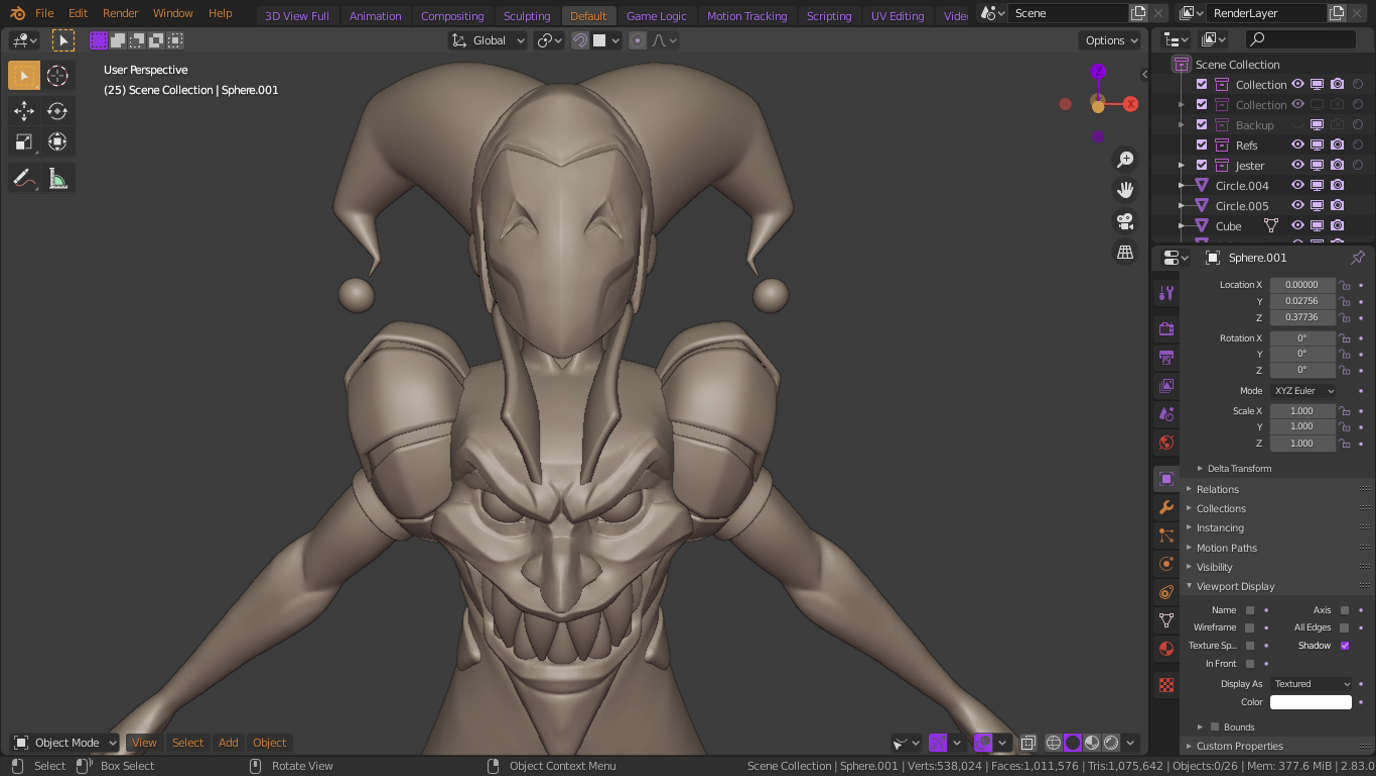Open the Render menu
The image size is (1376, 776).
click(120, 13)
